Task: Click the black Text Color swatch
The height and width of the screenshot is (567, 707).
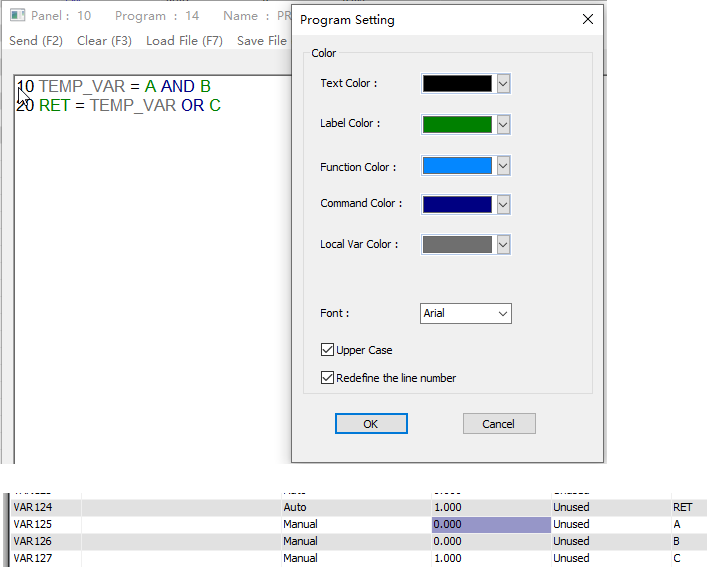Action: click(x=458, y=84)
